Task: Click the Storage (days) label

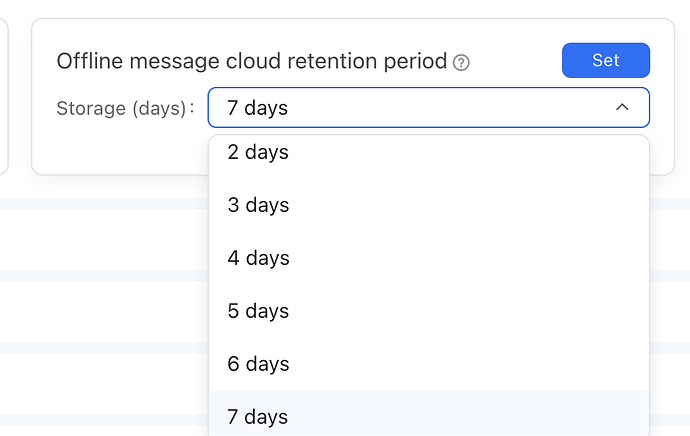Action: coord(124,108)
